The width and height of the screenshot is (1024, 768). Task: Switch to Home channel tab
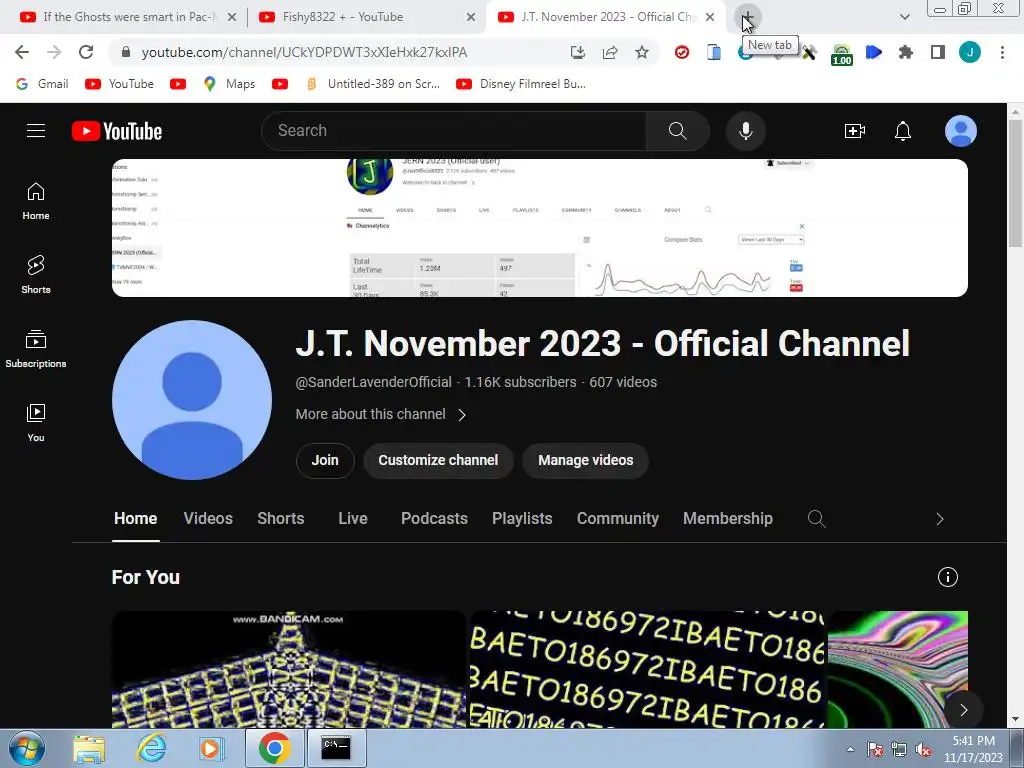click(x=135, y=519)
